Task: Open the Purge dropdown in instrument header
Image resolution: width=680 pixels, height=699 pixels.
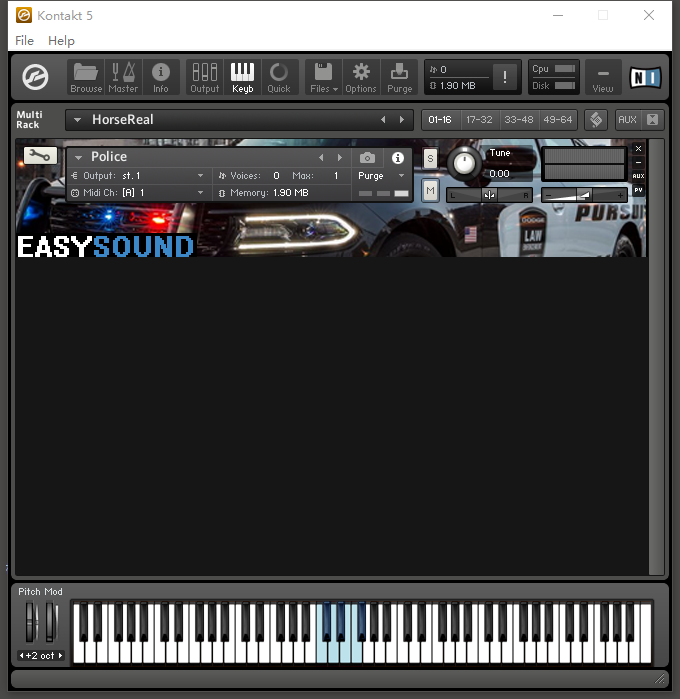Action: click(382, 175)
